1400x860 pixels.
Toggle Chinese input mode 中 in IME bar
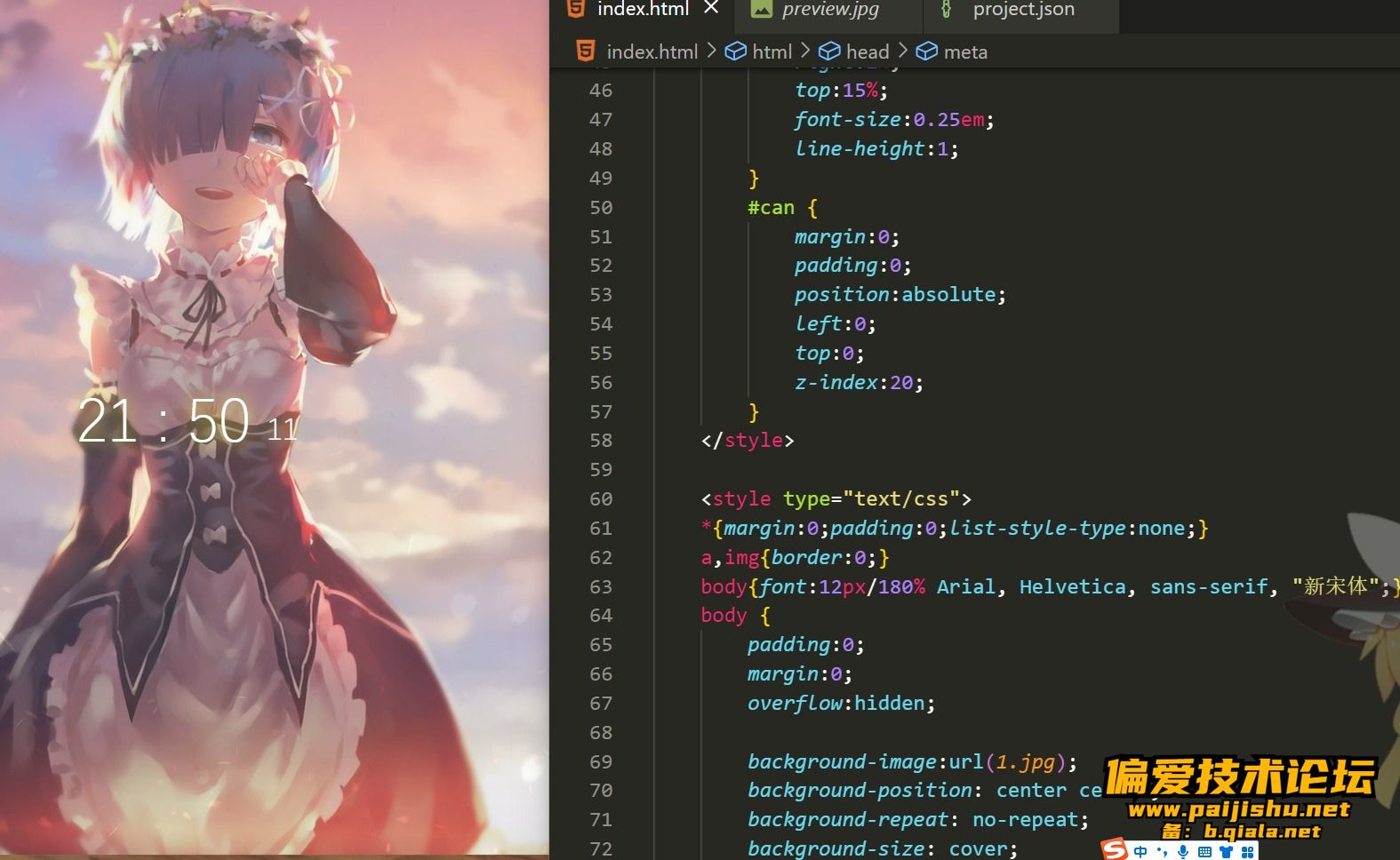point(1140,851)
